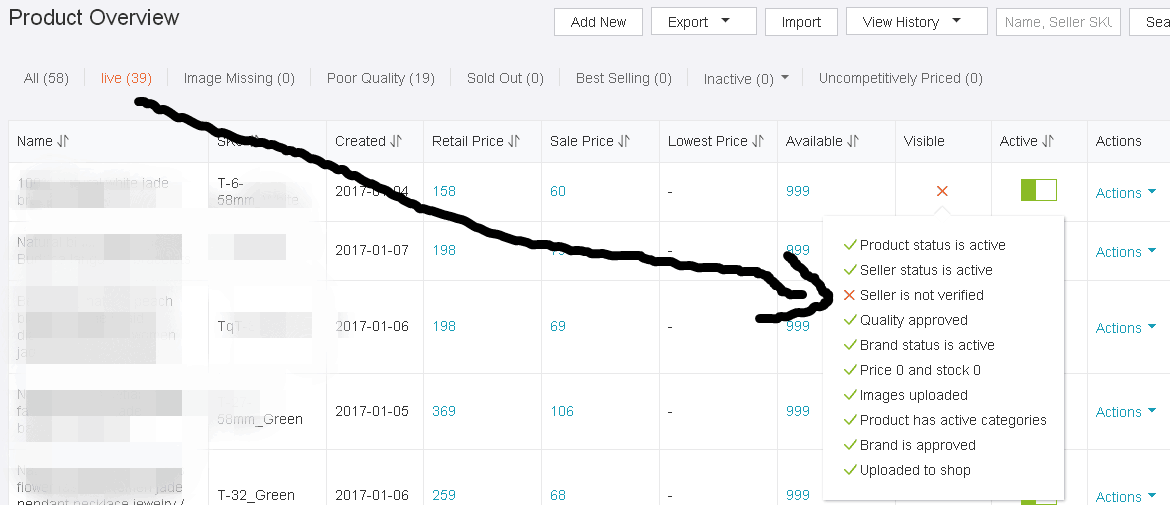Click available stock 999 in 259 row
Viewport: 1170px width, 505px height.
798,495
